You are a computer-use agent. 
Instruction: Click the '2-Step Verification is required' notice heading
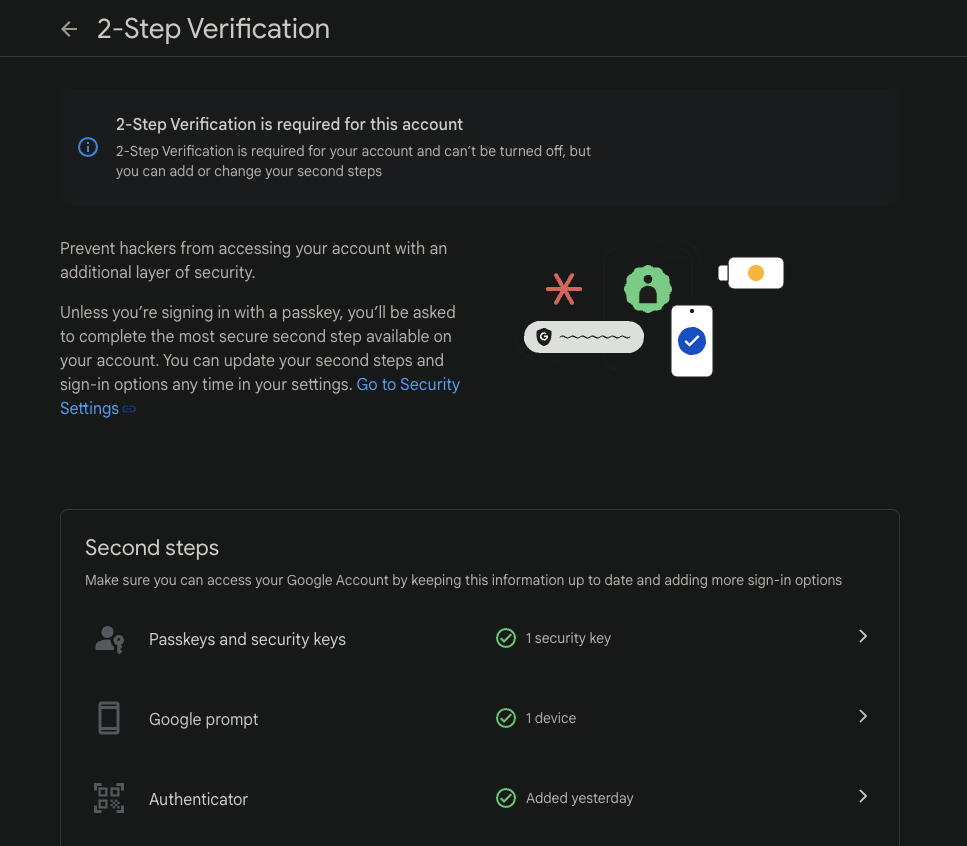pyautogui.click(x=289, y=124)
